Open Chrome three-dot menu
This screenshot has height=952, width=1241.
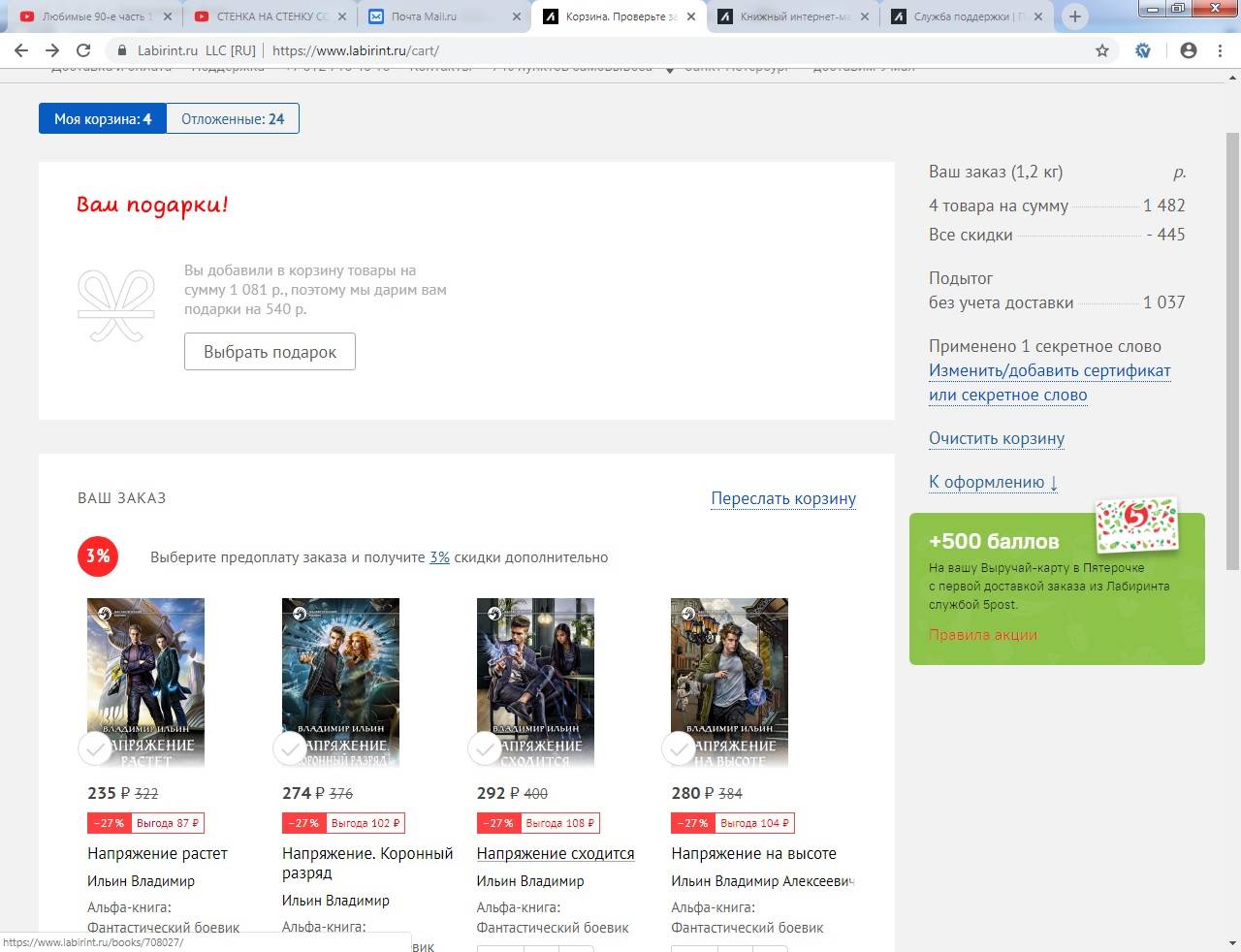[x=1220, y=50]
